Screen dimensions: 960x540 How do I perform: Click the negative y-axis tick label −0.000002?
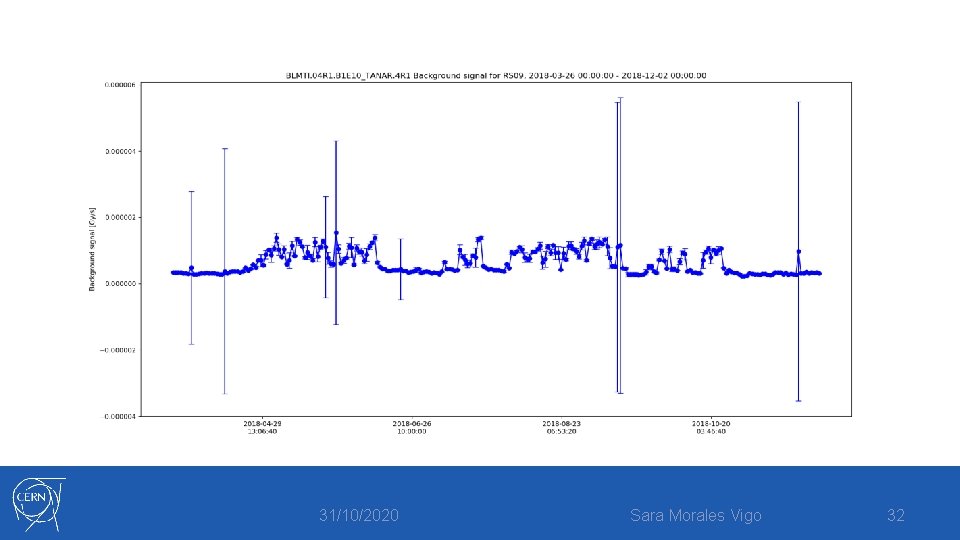[118, 350]
